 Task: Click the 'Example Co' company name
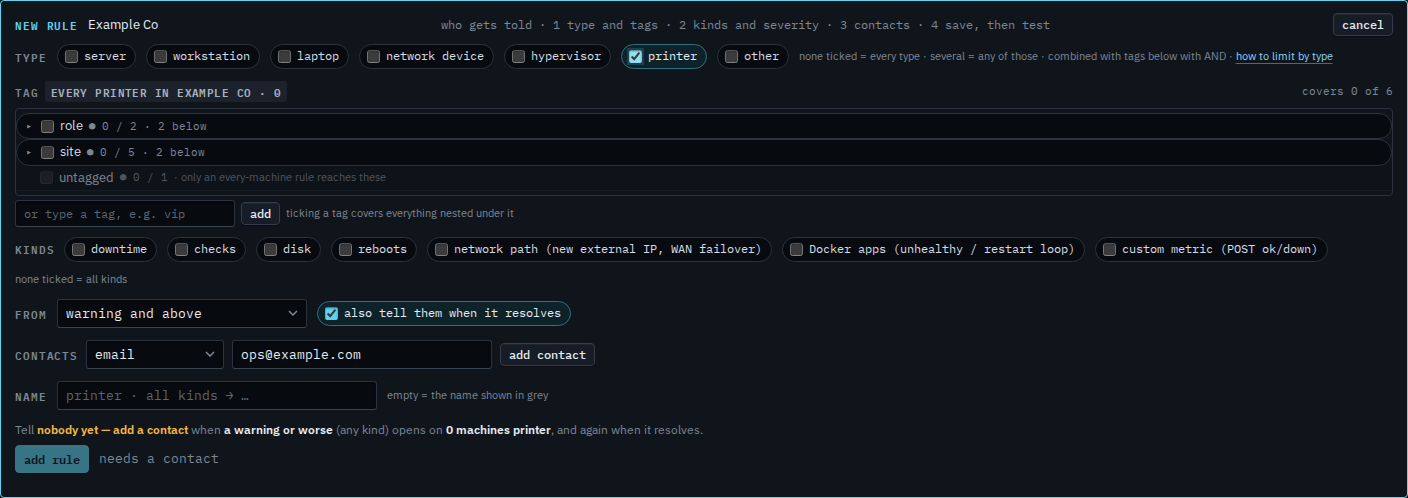tap(123, 25)
